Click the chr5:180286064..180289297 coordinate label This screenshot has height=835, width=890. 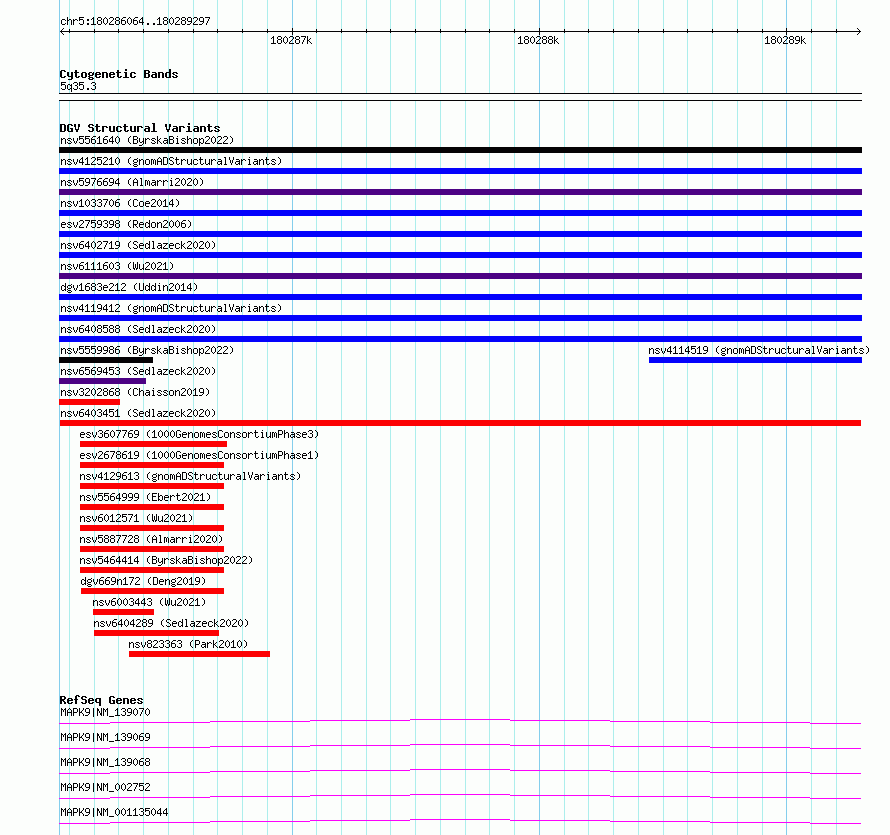click(135, 21)
